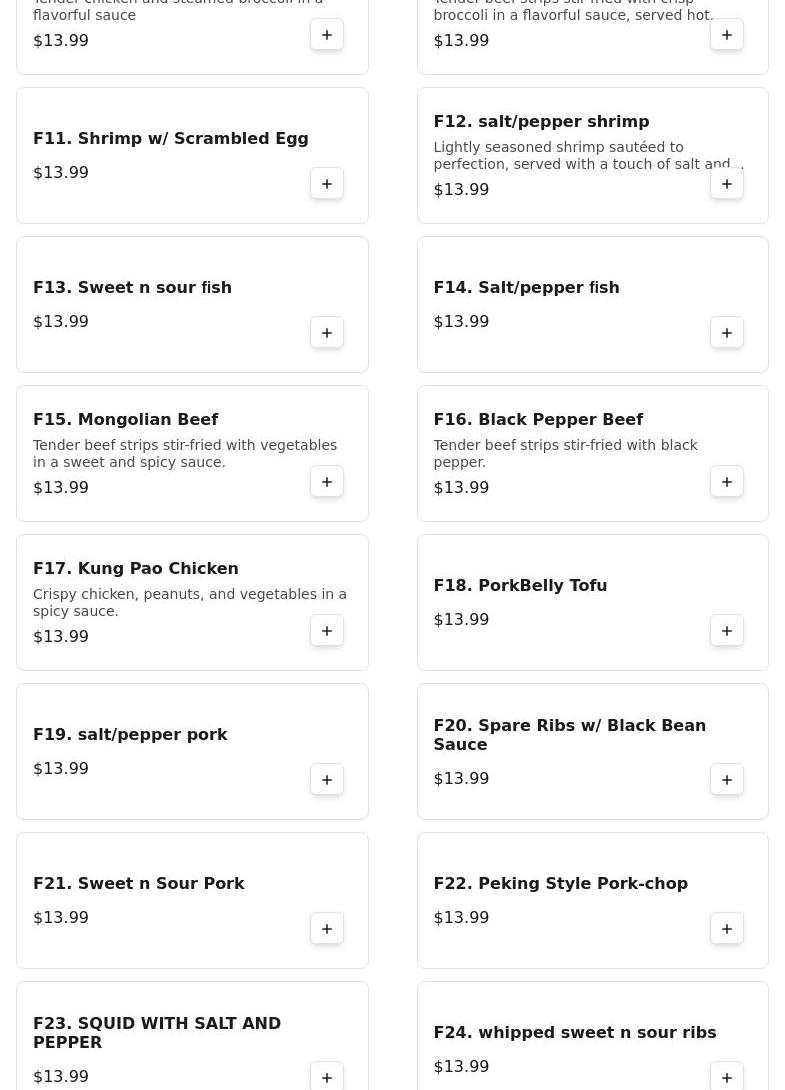Tap plus for F17 Kung Pao Chicken
The height and width of the screenshot is (1090, 785).
tap(327, 631)
